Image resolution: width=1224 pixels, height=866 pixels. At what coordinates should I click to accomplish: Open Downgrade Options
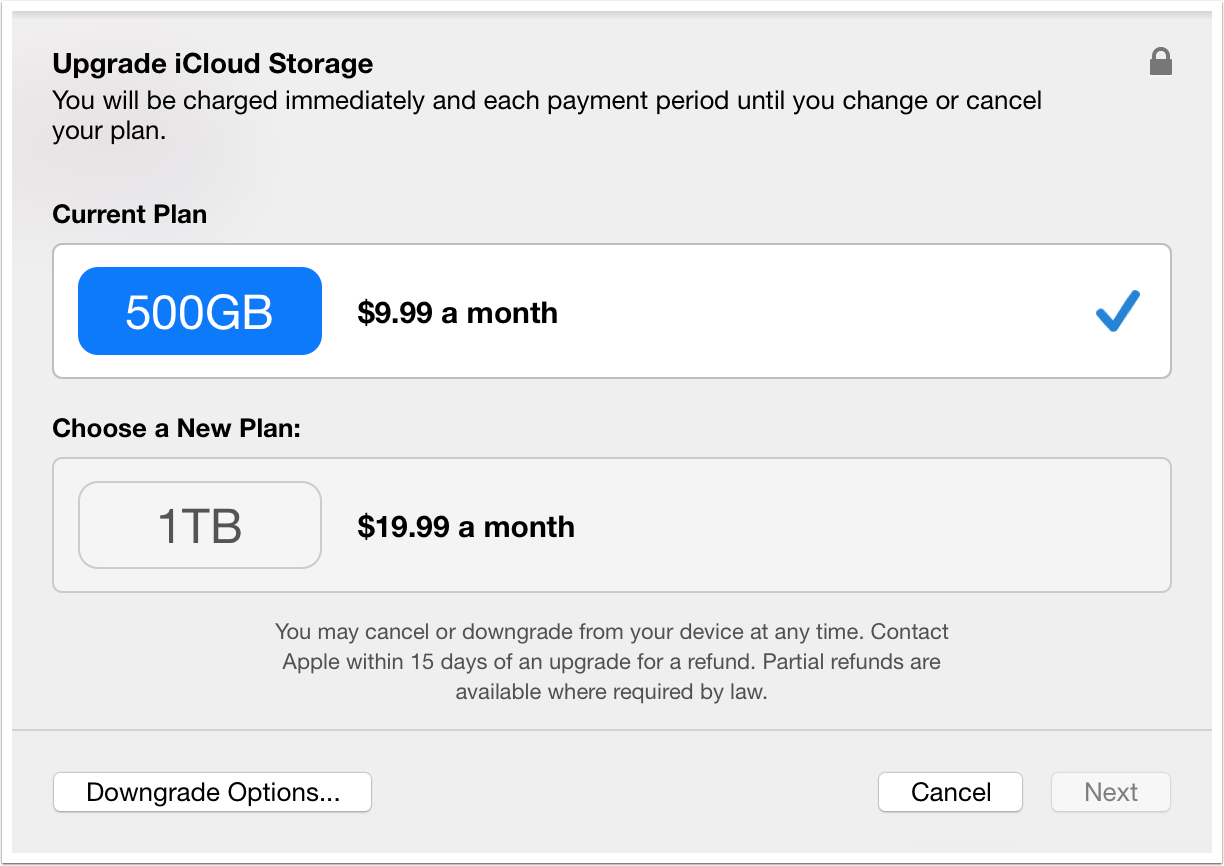point(212,792)
